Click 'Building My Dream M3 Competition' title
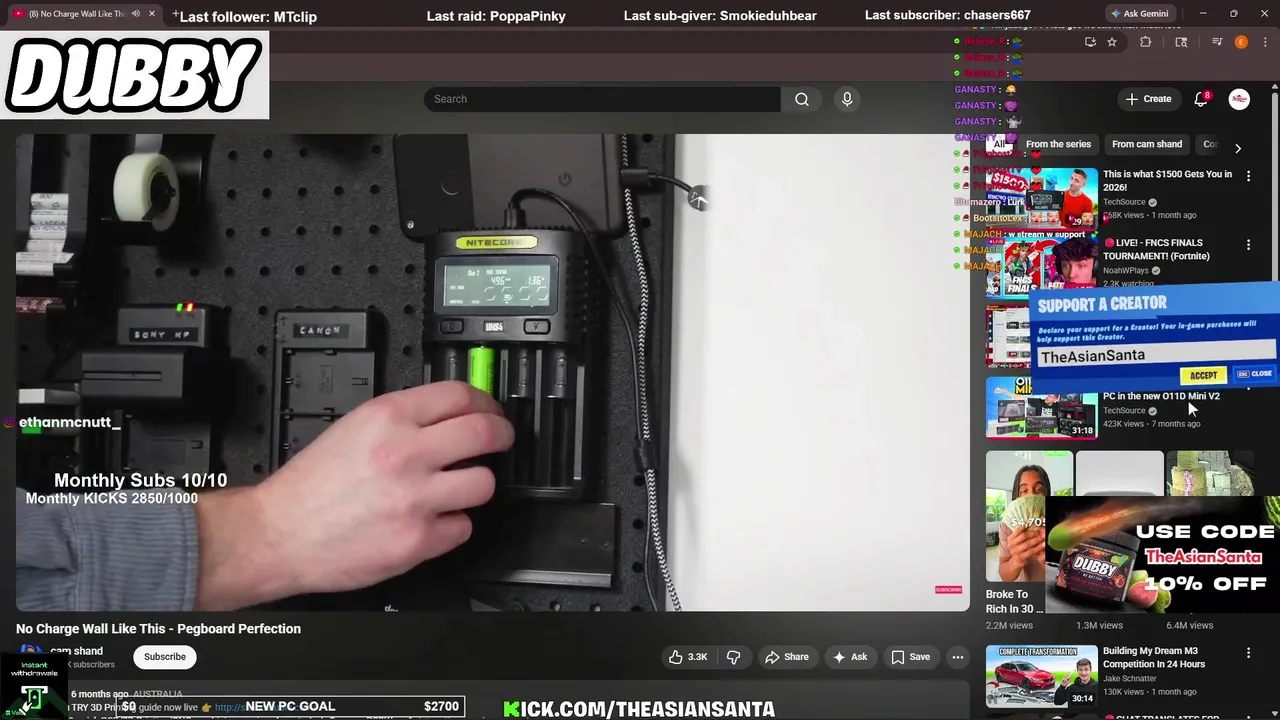Image resolution: width=1280 pixels, height=720 pixels. (x=1154, y=657)
